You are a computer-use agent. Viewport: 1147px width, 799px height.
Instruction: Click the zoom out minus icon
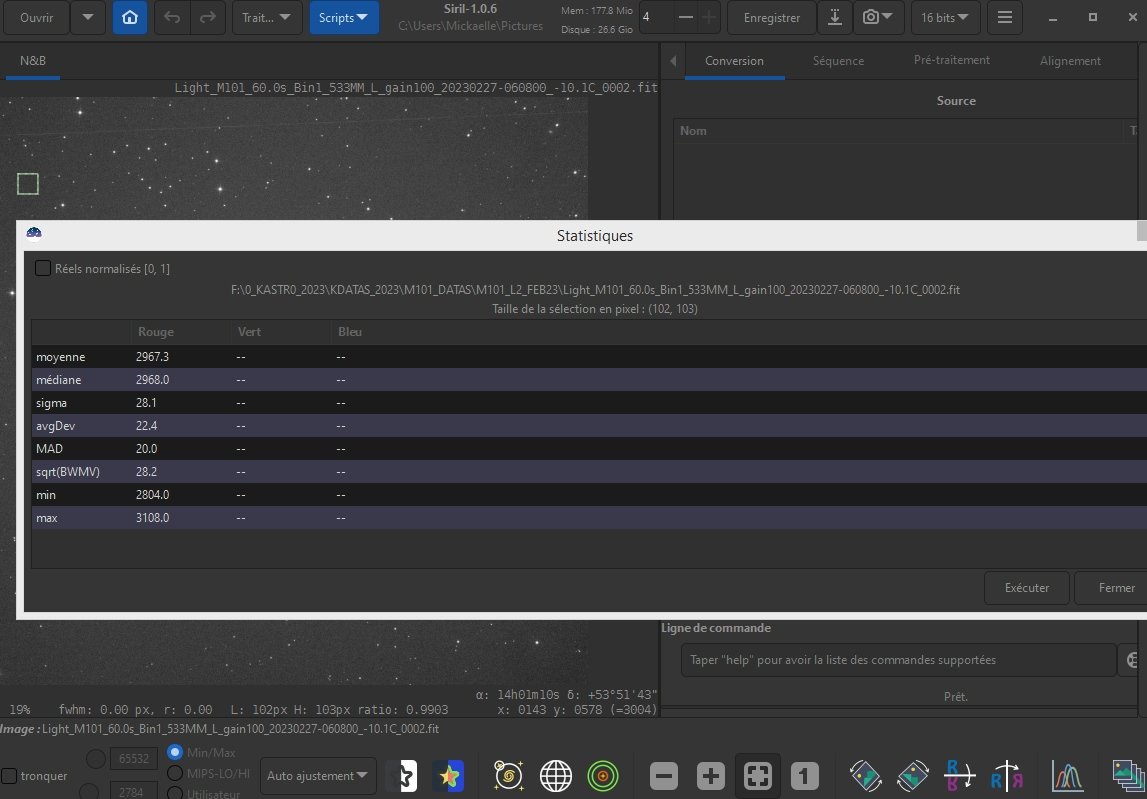[x=663, y=776]
